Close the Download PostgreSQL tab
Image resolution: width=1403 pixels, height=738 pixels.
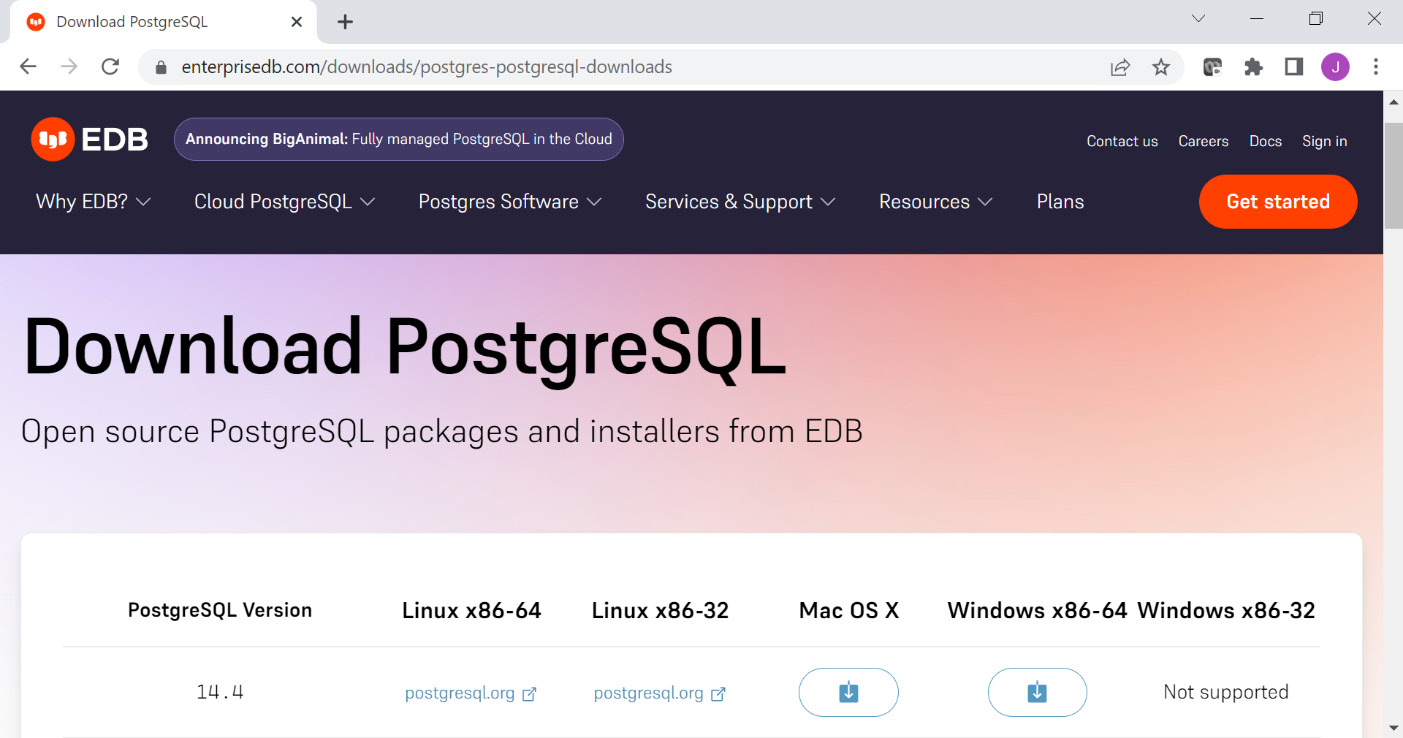[x=296, y=21]
